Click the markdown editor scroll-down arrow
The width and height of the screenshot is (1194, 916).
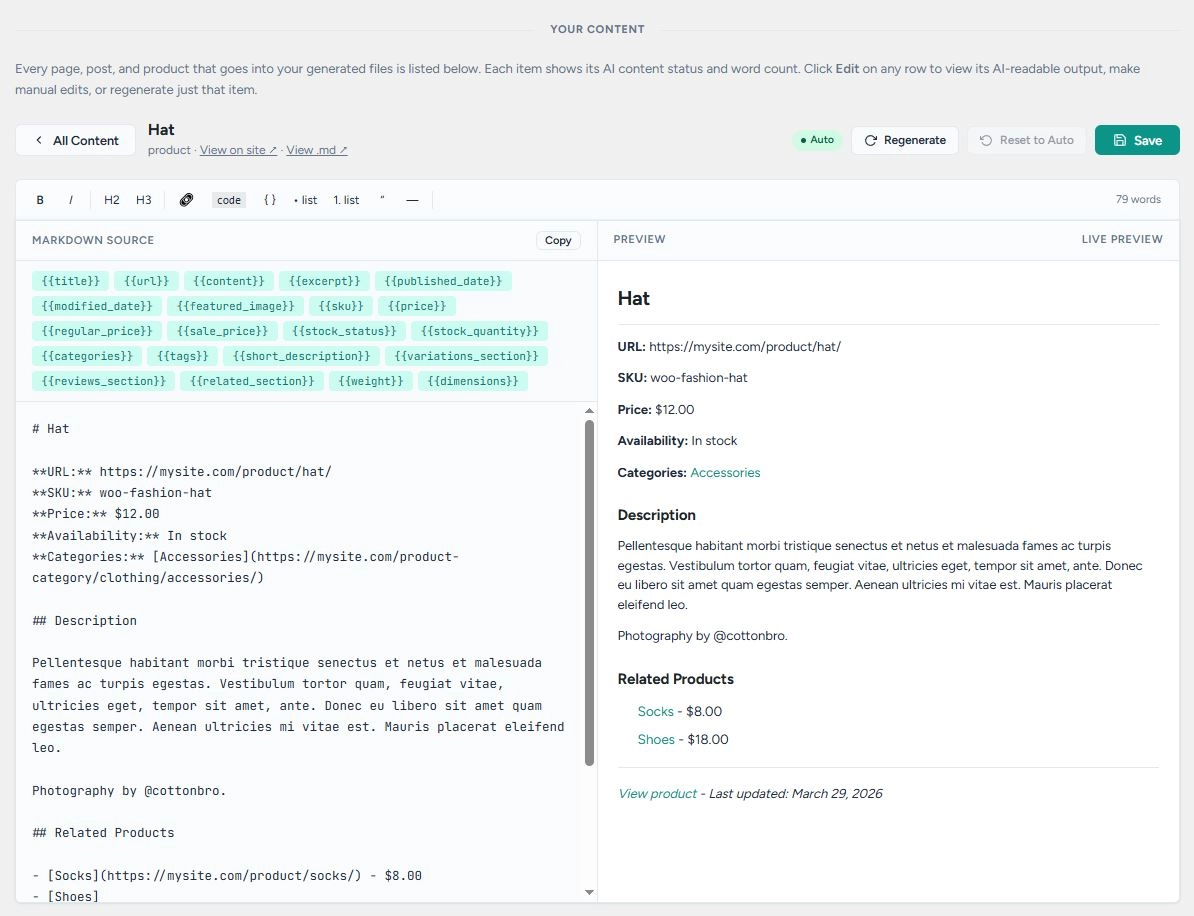click(589, 892)
